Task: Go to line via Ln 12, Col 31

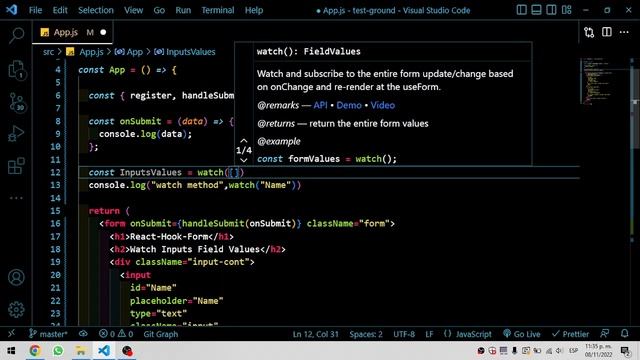Action: coord(316,334)
